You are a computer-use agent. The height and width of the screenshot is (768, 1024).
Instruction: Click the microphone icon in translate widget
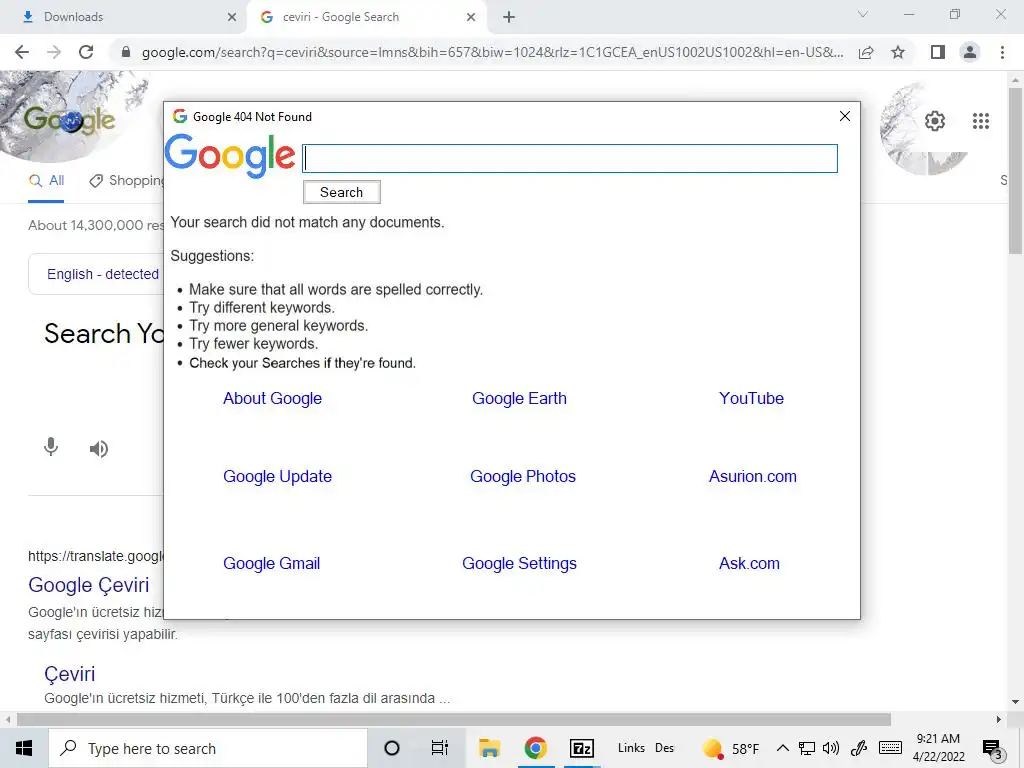(51, 447)
